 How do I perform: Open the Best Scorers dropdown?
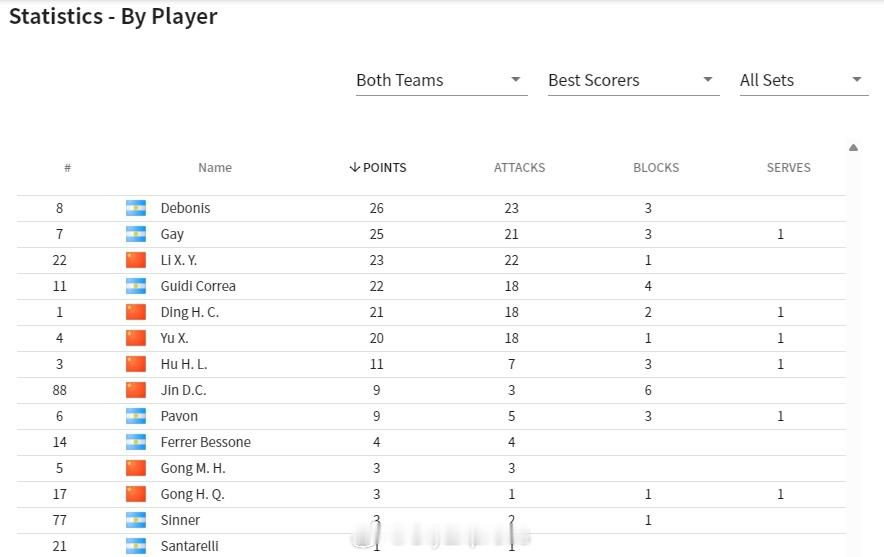(633, 81)
